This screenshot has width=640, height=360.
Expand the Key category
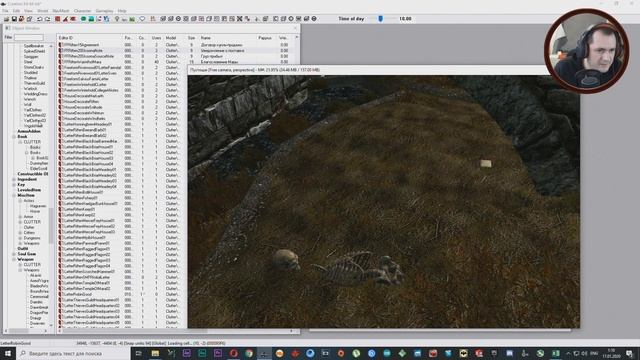(14, 184)
